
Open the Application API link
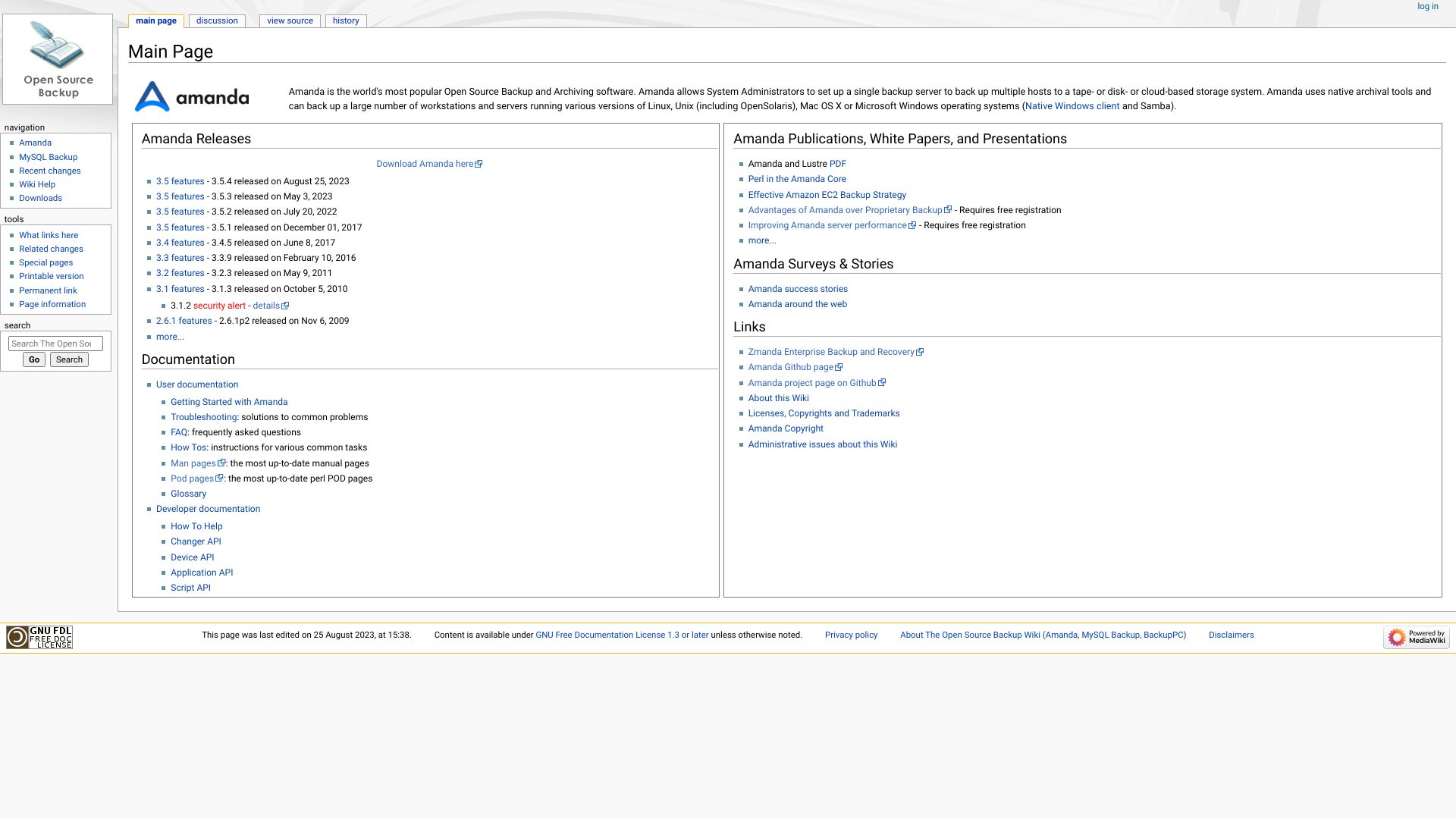click(202, 573)
